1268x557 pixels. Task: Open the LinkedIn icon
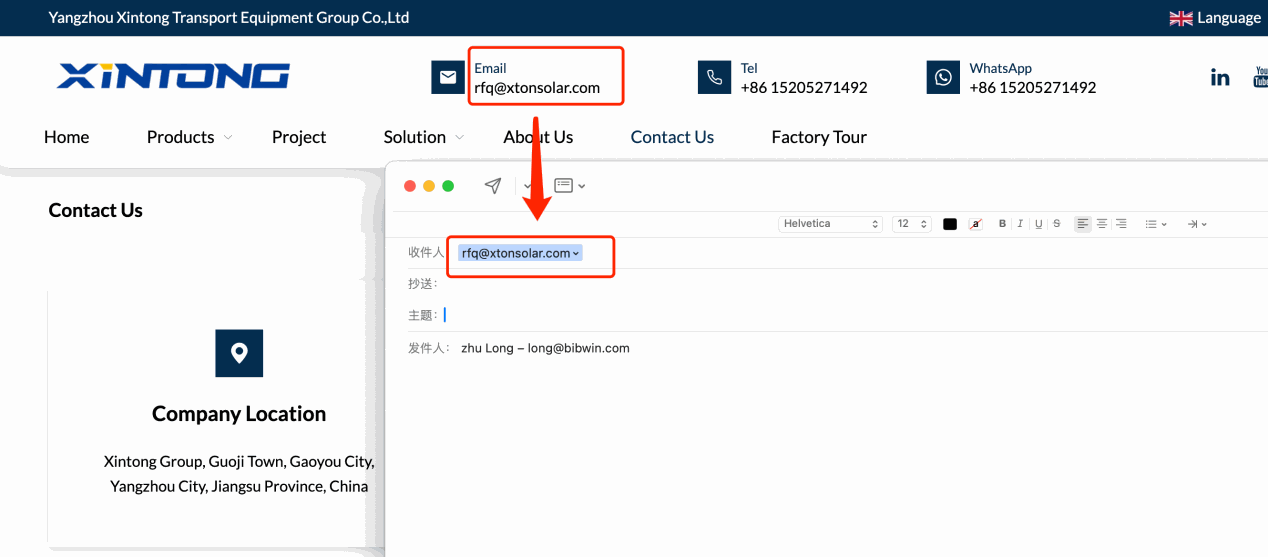point(1220,77)
